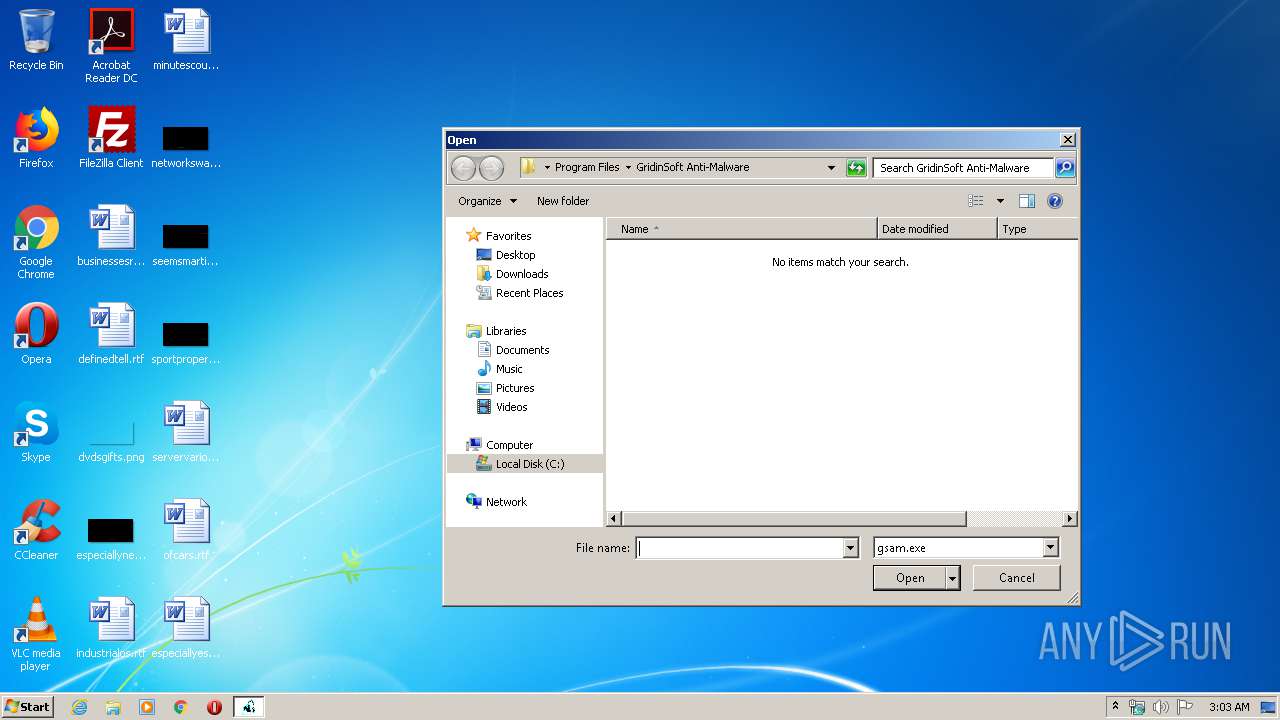1280x720 pixels.
Task: Select Favorites in navigation pane
Action: click(x=508, y=236)
